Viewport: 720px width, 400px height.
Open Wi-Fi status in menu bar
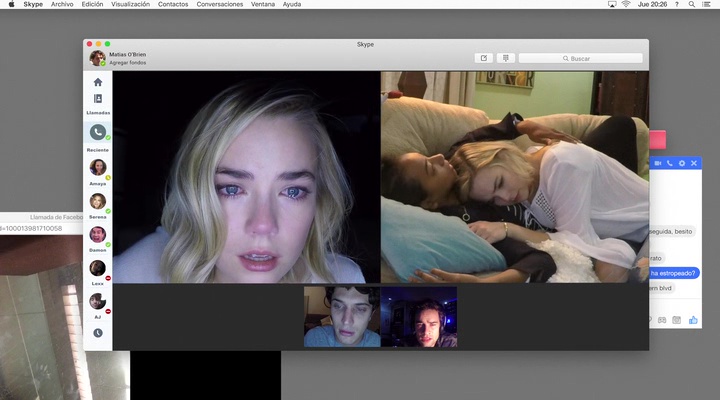point(626,4)
